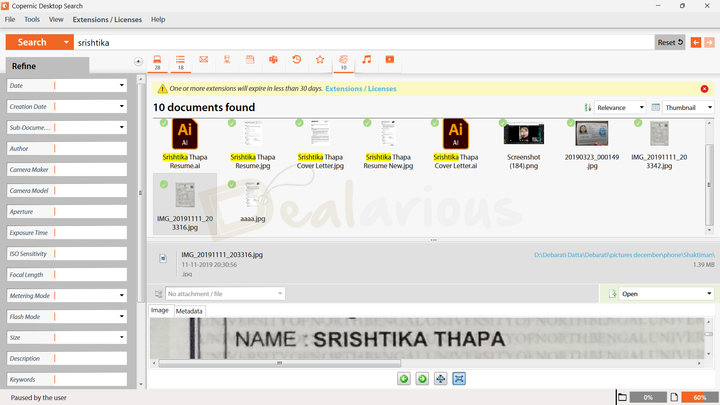Open the Files list category with 18 results
Screen dimensions: 720x405
(x=180, y=62)
